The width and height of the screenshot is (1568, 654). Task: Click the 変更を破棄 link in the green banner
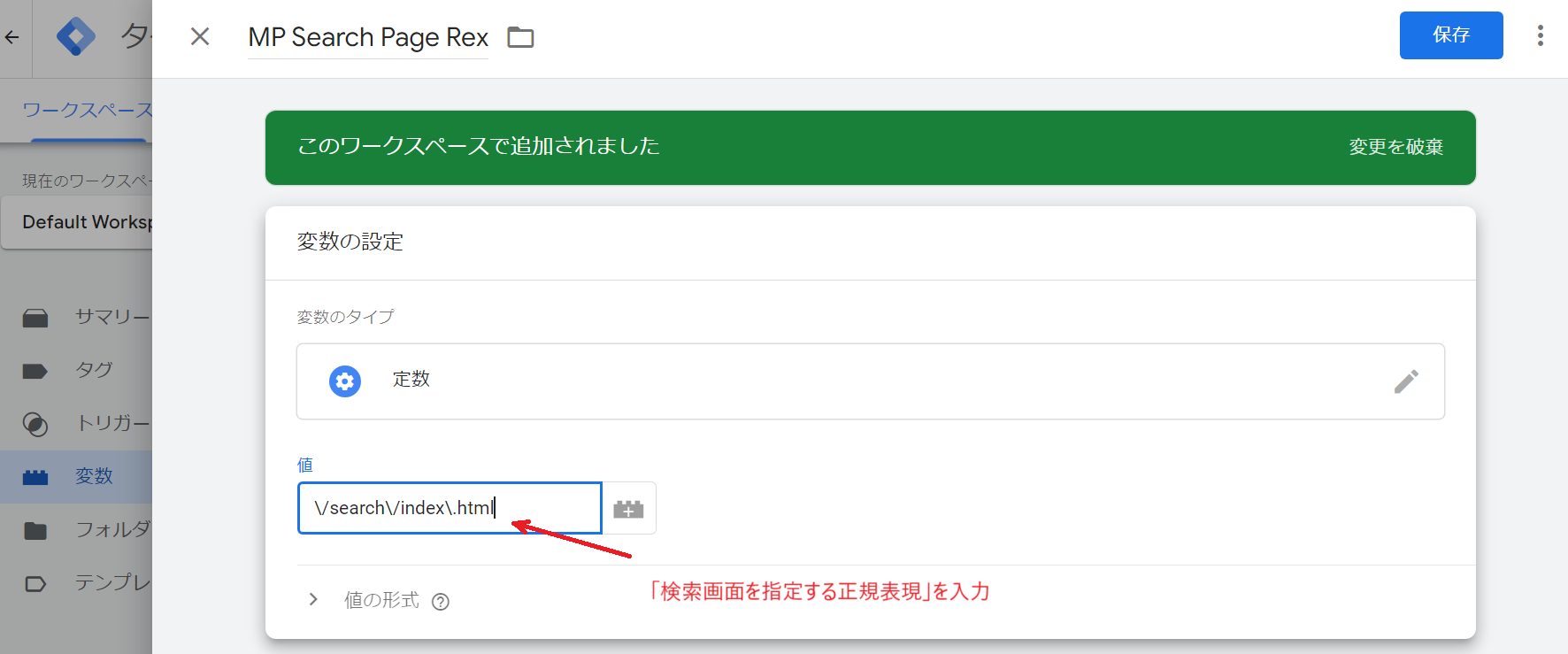pos(1395,147)
